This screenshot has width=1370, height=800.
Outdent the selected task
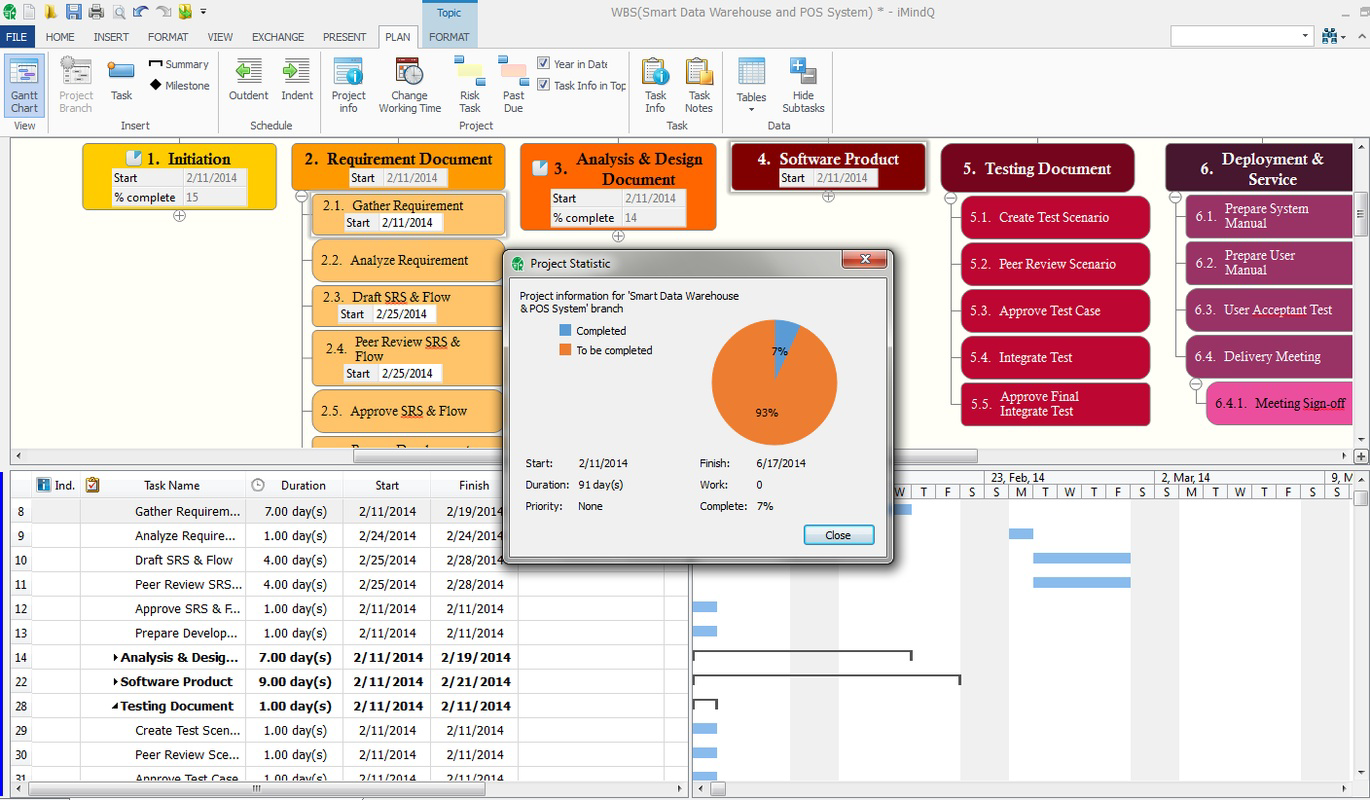pyautogui.click(x=248, y=81)
